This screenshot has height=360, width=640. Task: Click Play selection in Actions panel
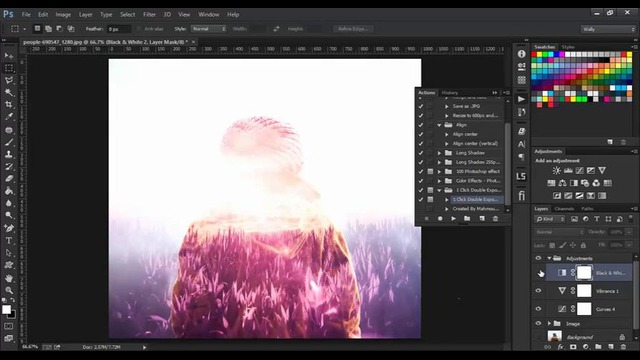(453, 218)
